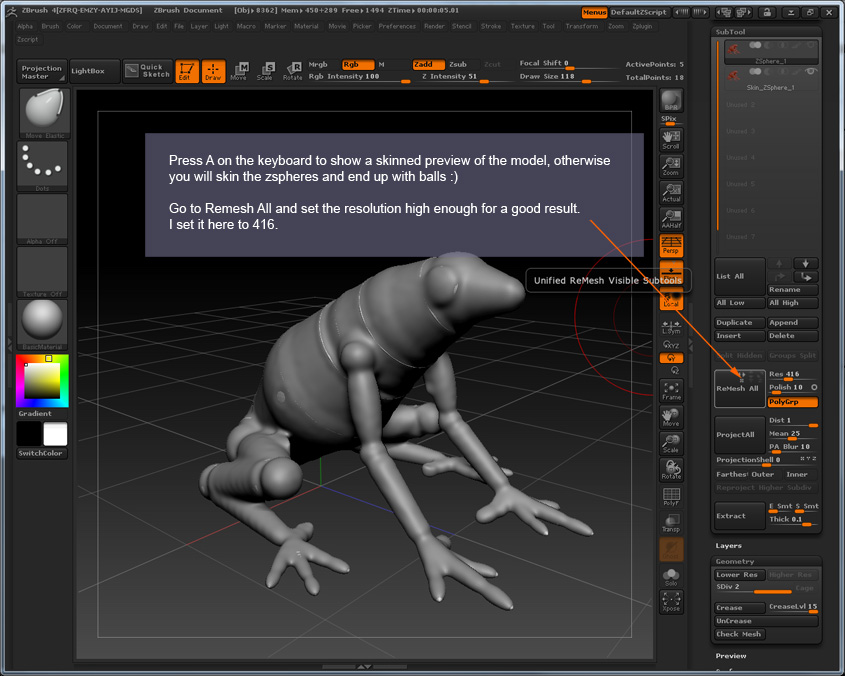Open the Move Elastic brush thumbnail
This screenshot has width=845, height=676.
tap(42, 114)
